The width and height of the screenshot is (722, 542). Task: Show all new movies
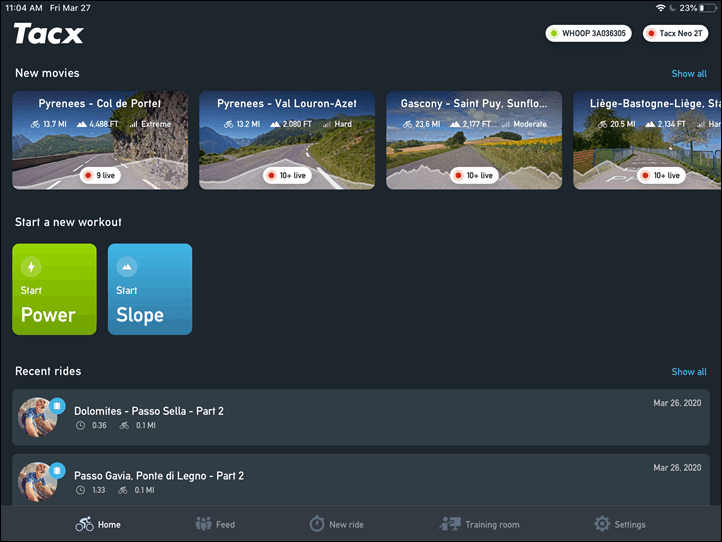pos(689,74)
